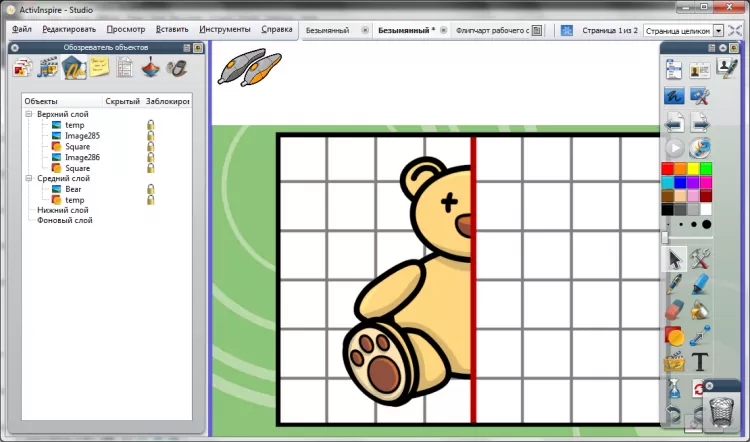Open the Файл menu

22,30
